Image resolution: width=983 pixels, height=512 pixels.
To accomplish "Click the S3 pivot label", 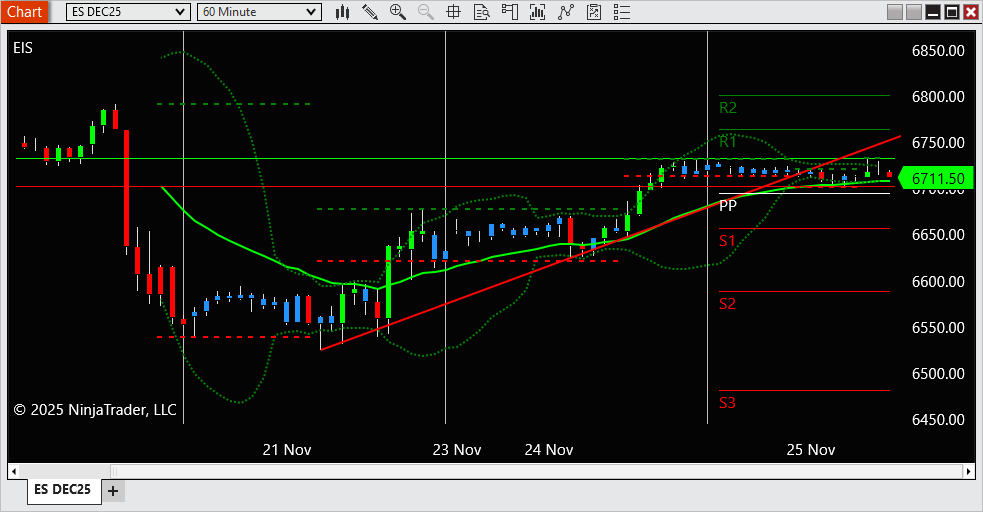I will (727, 403).
